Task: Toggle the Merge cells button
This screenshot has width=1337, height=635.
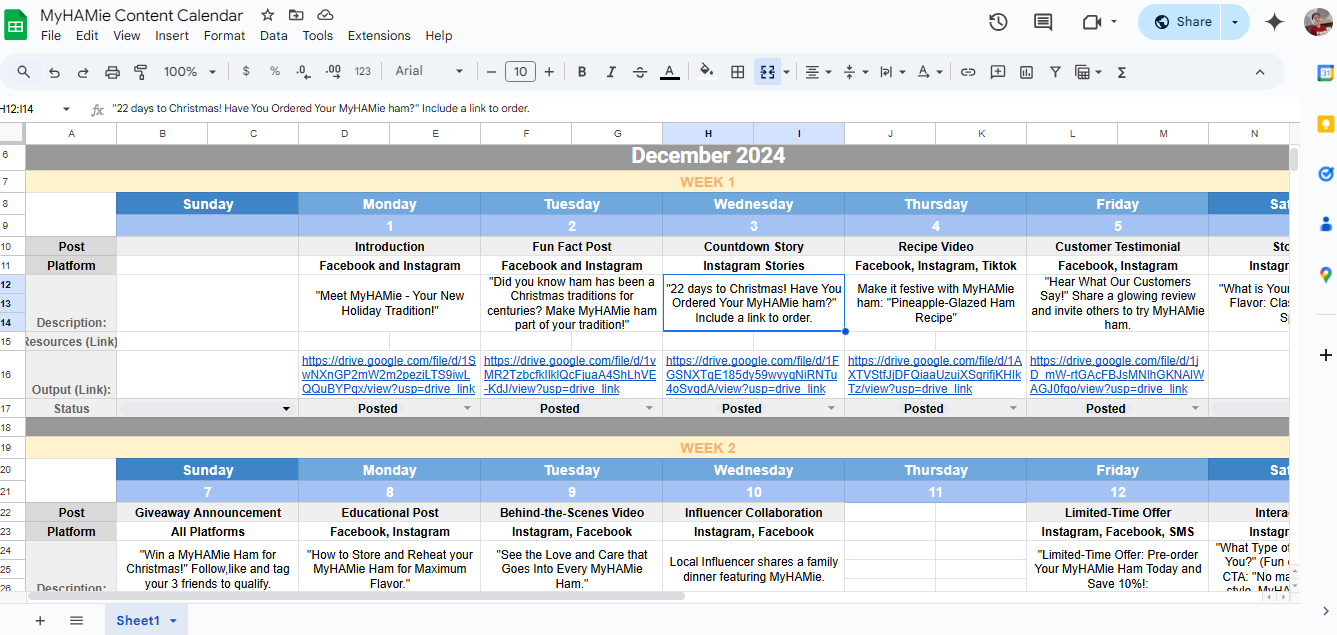Action: pyautogui.click(x=768, y=72)
